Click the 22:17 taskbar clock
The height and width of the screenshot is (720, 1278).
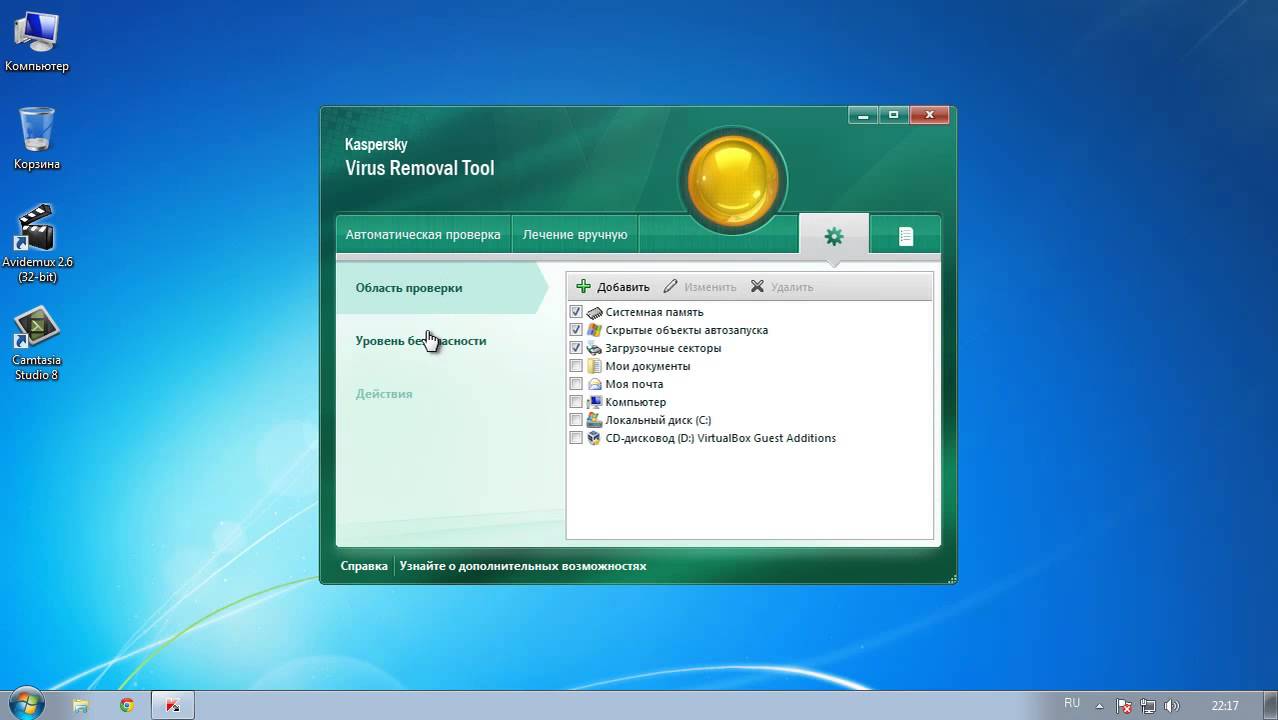click(x=1225, y=706)
